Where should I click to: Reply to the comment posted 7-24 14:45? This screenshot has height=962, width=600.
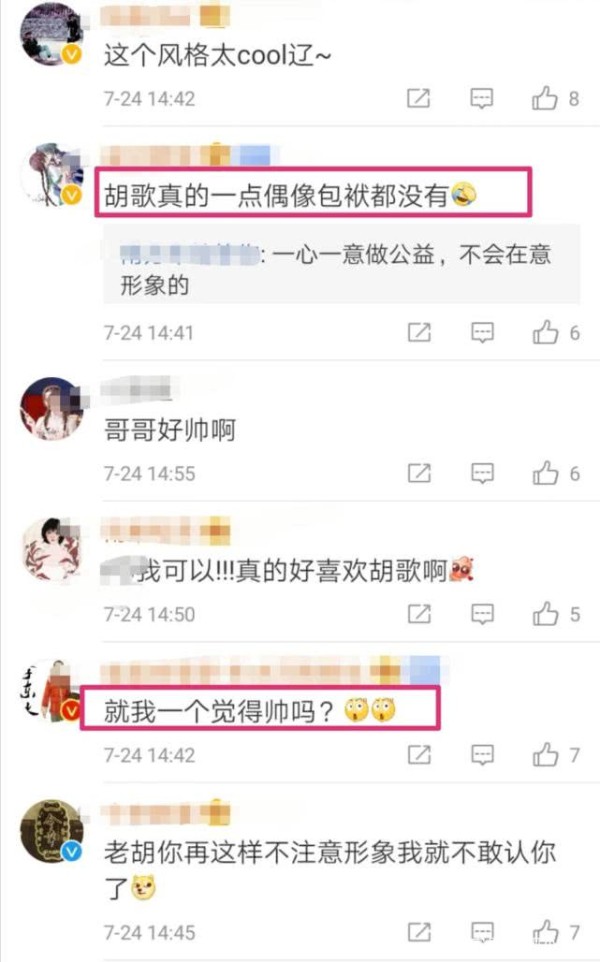click(482, 932)
